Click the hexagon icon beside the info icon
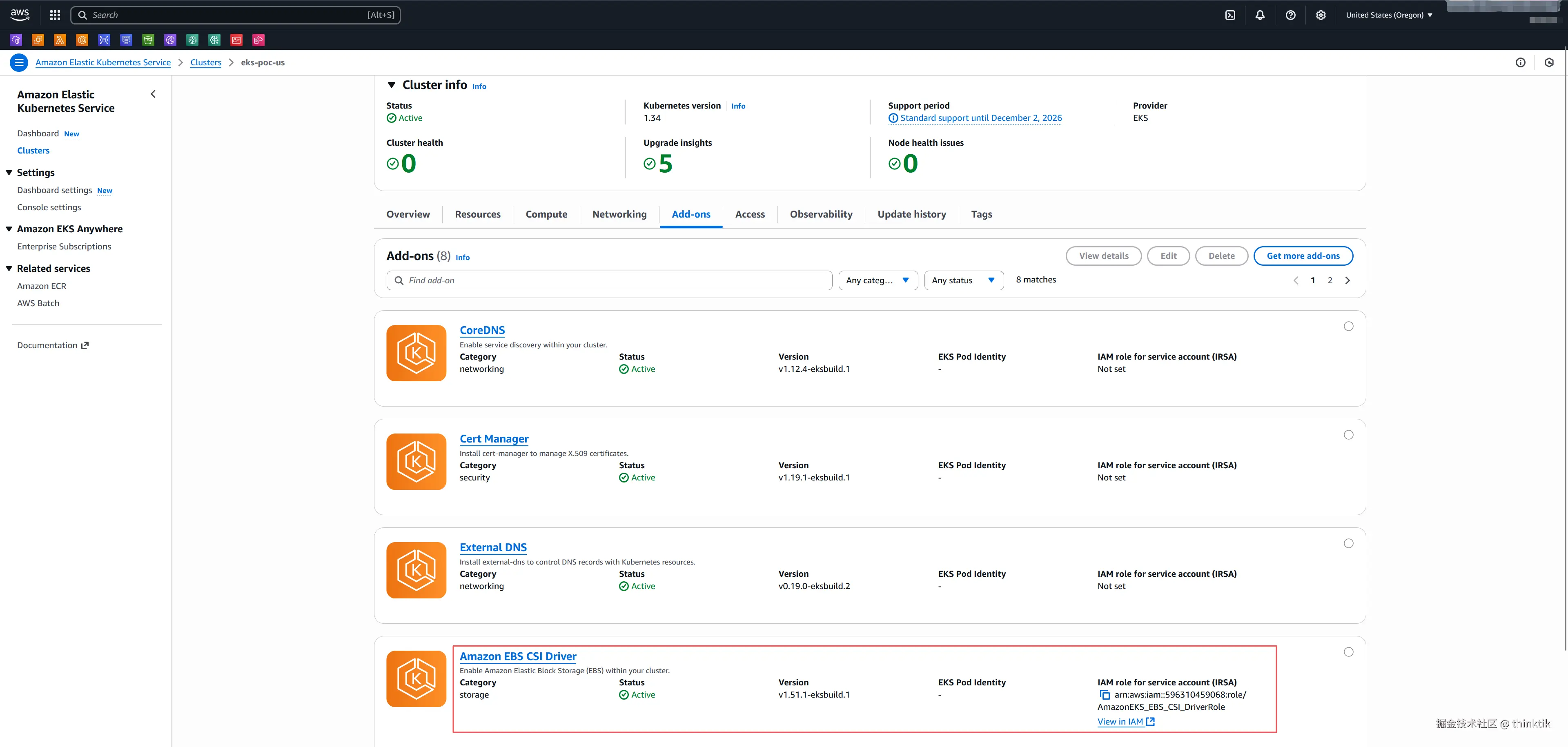The width and height of the screenshot is (1568, 747). [1549, 62]
